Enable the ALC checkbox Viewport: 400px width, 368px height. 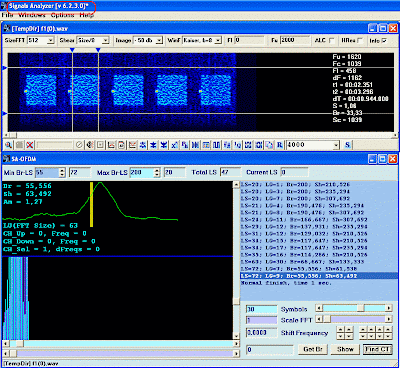pos(332,40)
